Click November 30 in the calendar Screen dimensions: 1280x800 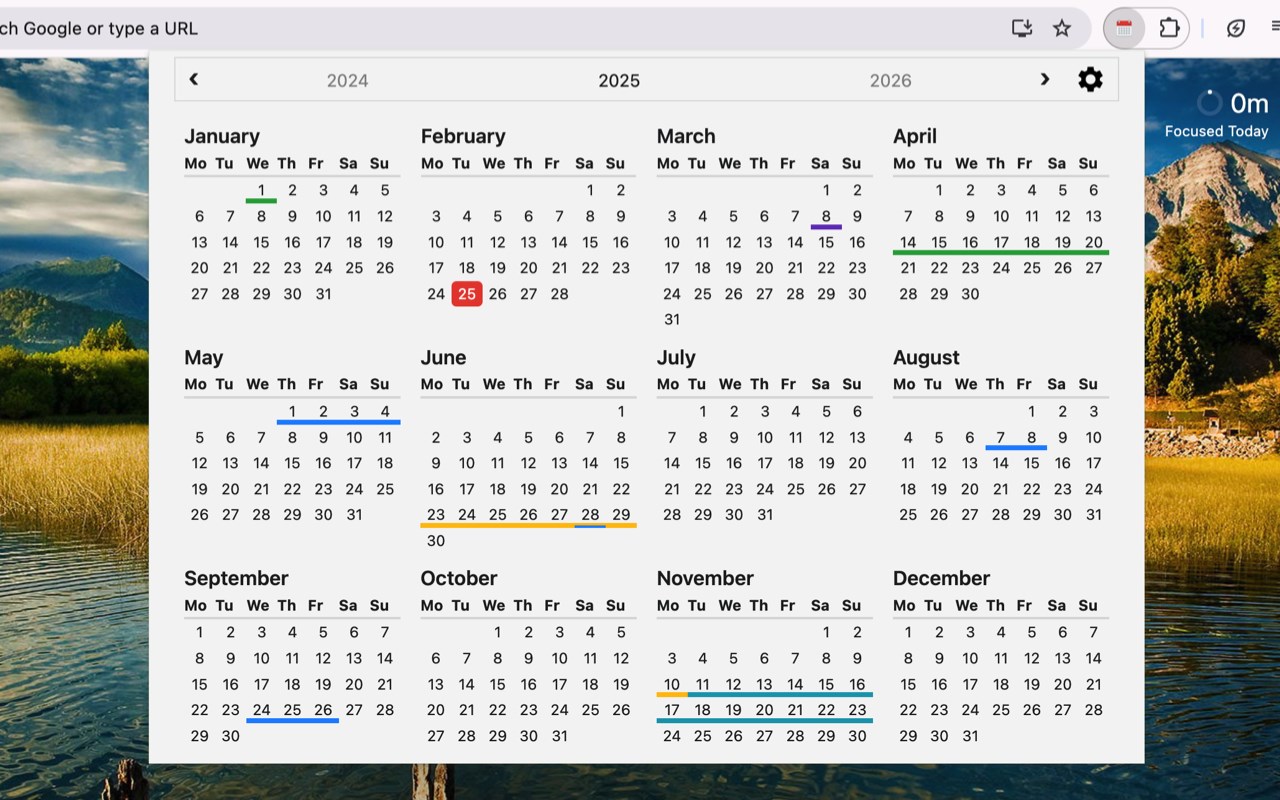point(857,736)
